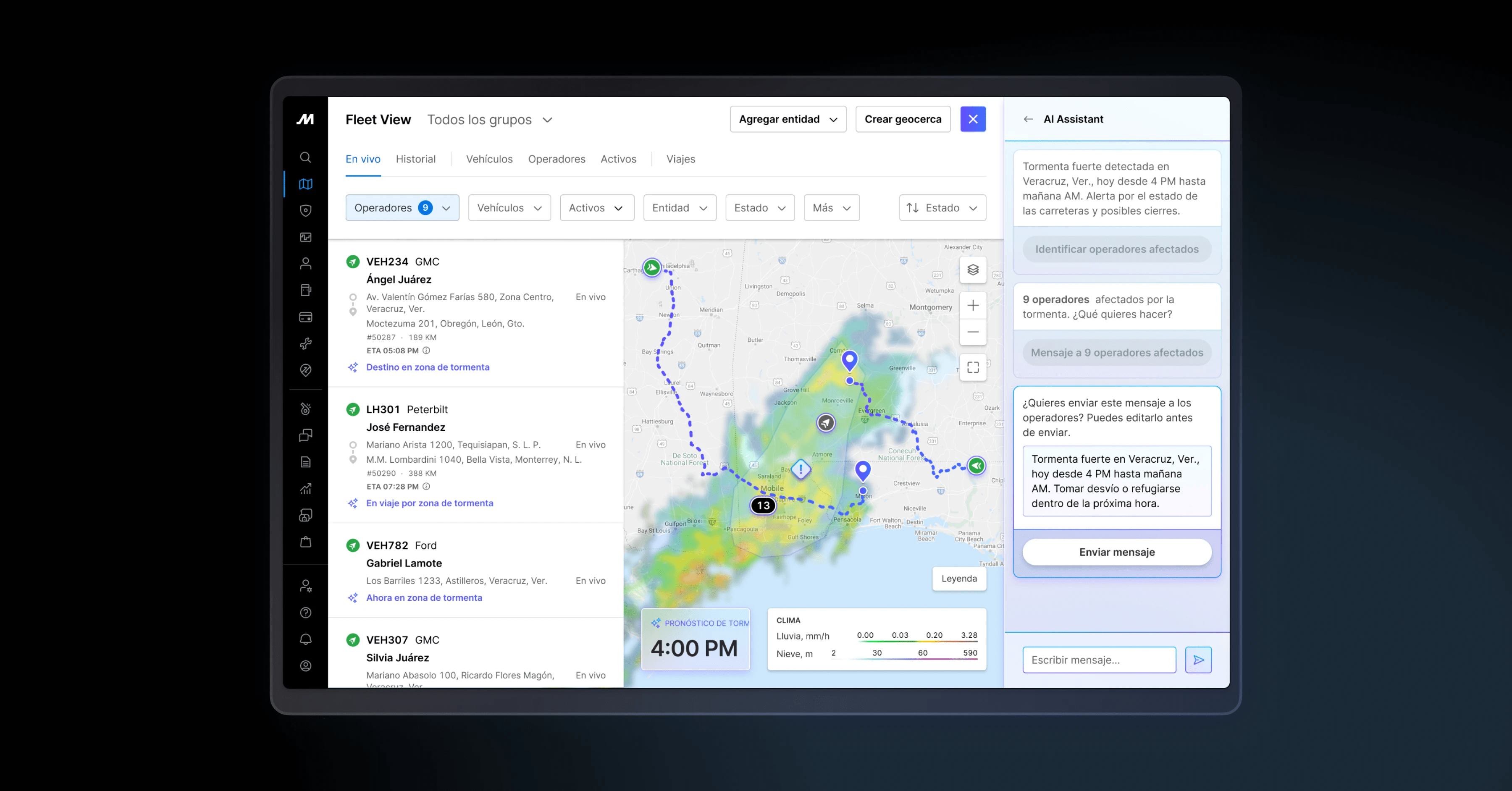Click the fullscreen map expand icon
This screenshot has height=791, width=1512.
pos(973,367)
